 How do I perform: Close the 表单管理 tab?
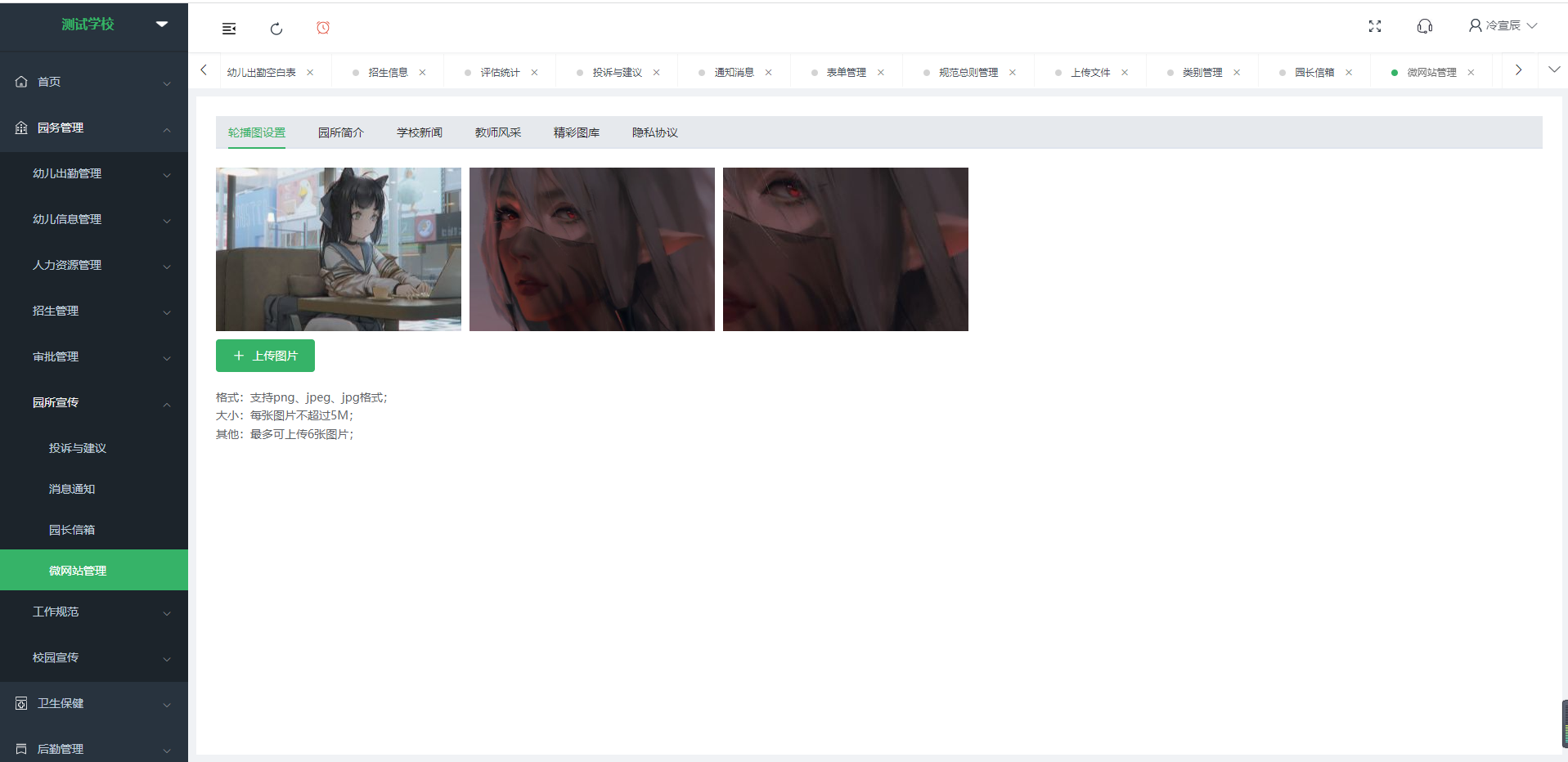(881, 73)
